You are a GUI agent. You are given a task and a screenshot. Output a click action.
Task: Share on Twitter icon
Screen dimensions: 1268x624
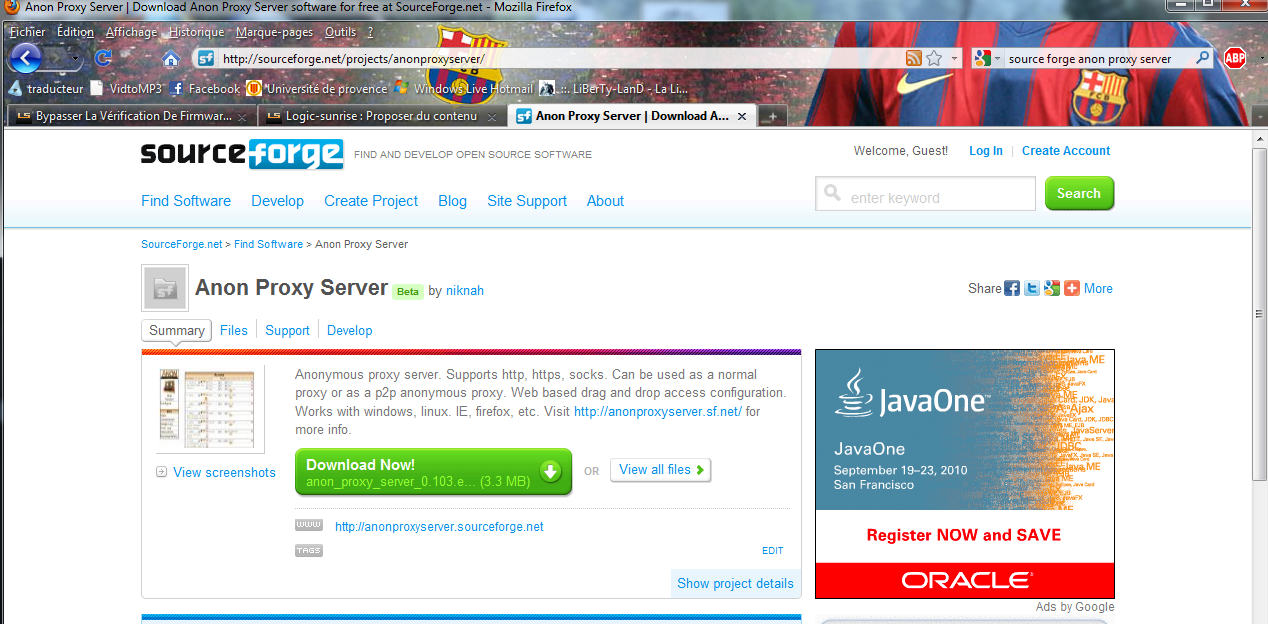click(1032, 288)
